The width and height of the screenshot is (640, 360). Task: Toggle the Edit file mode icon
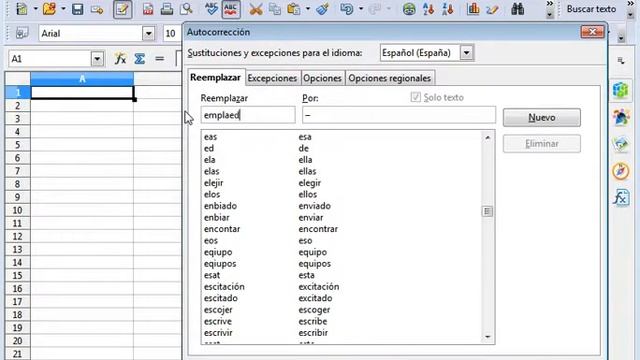tap(122, 9)
